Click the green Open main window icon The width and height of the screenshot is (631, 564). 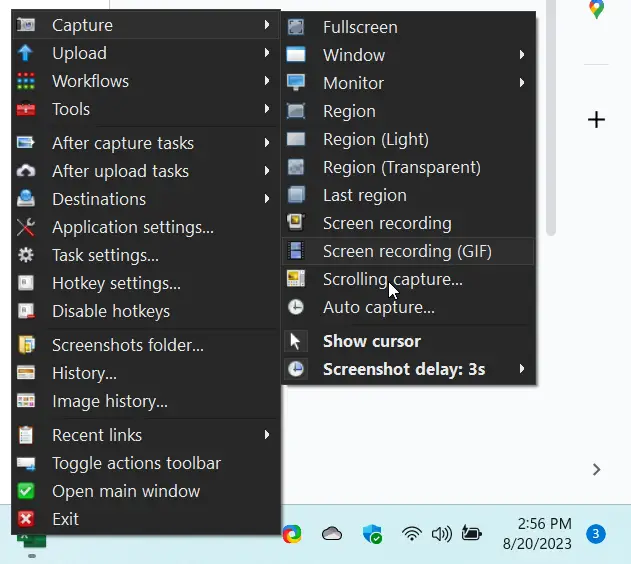[x=26, y=491]
